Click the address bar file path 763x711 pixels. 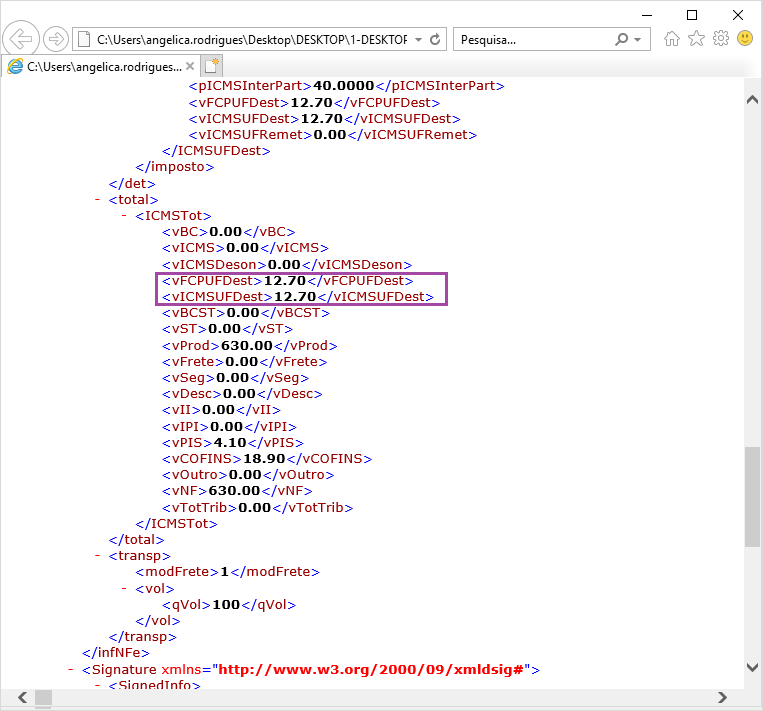pos(250,39)
